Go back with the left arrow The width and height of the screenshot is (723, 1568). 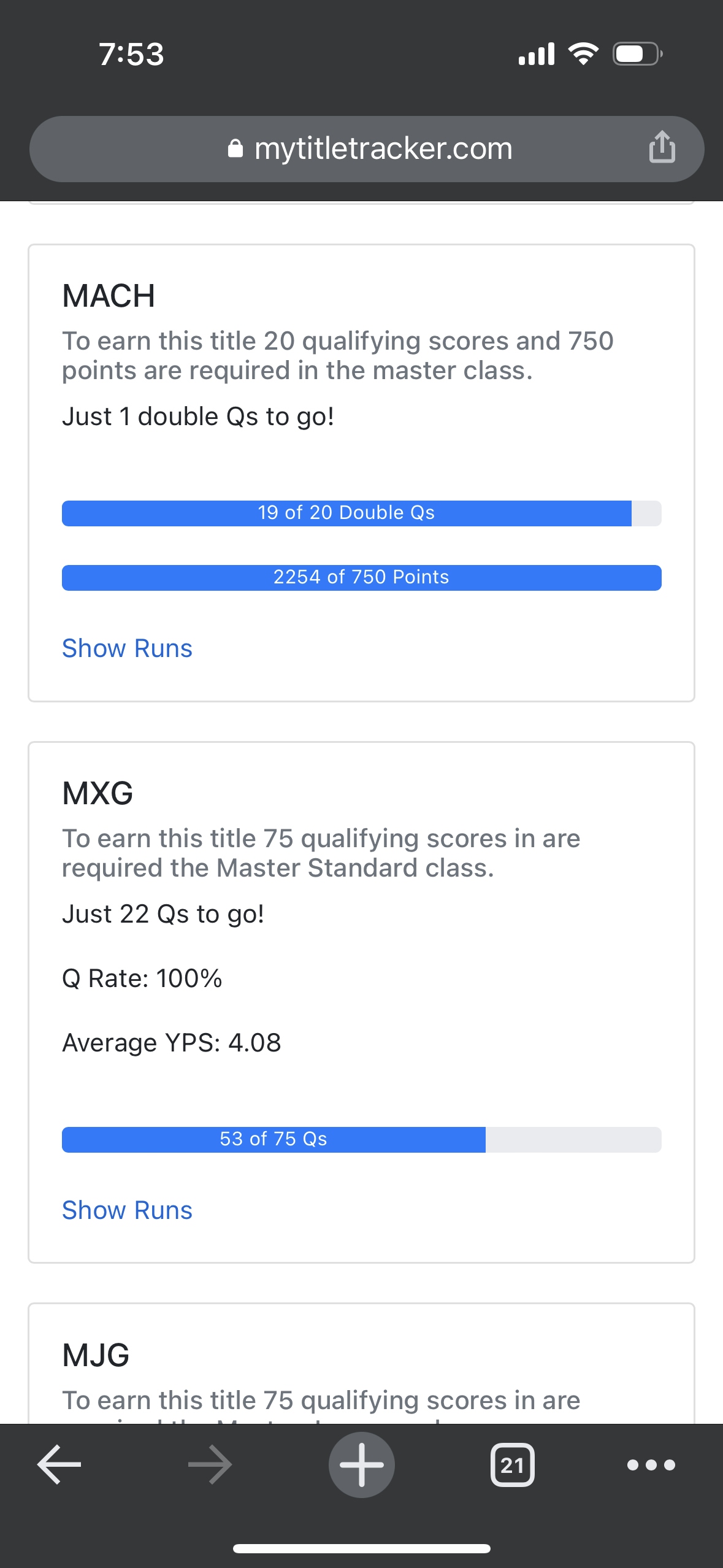[59, 1464]
